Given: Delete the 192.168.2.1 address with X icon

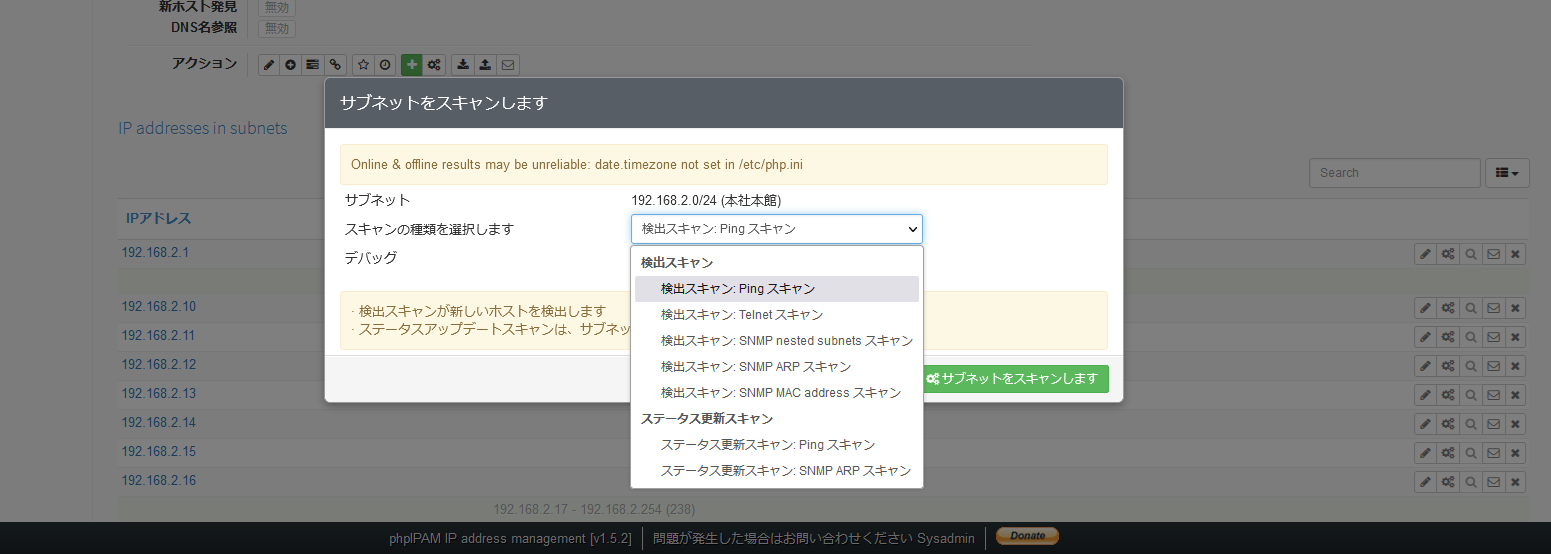Looking at the screenshot, I should click(1515, 254).
